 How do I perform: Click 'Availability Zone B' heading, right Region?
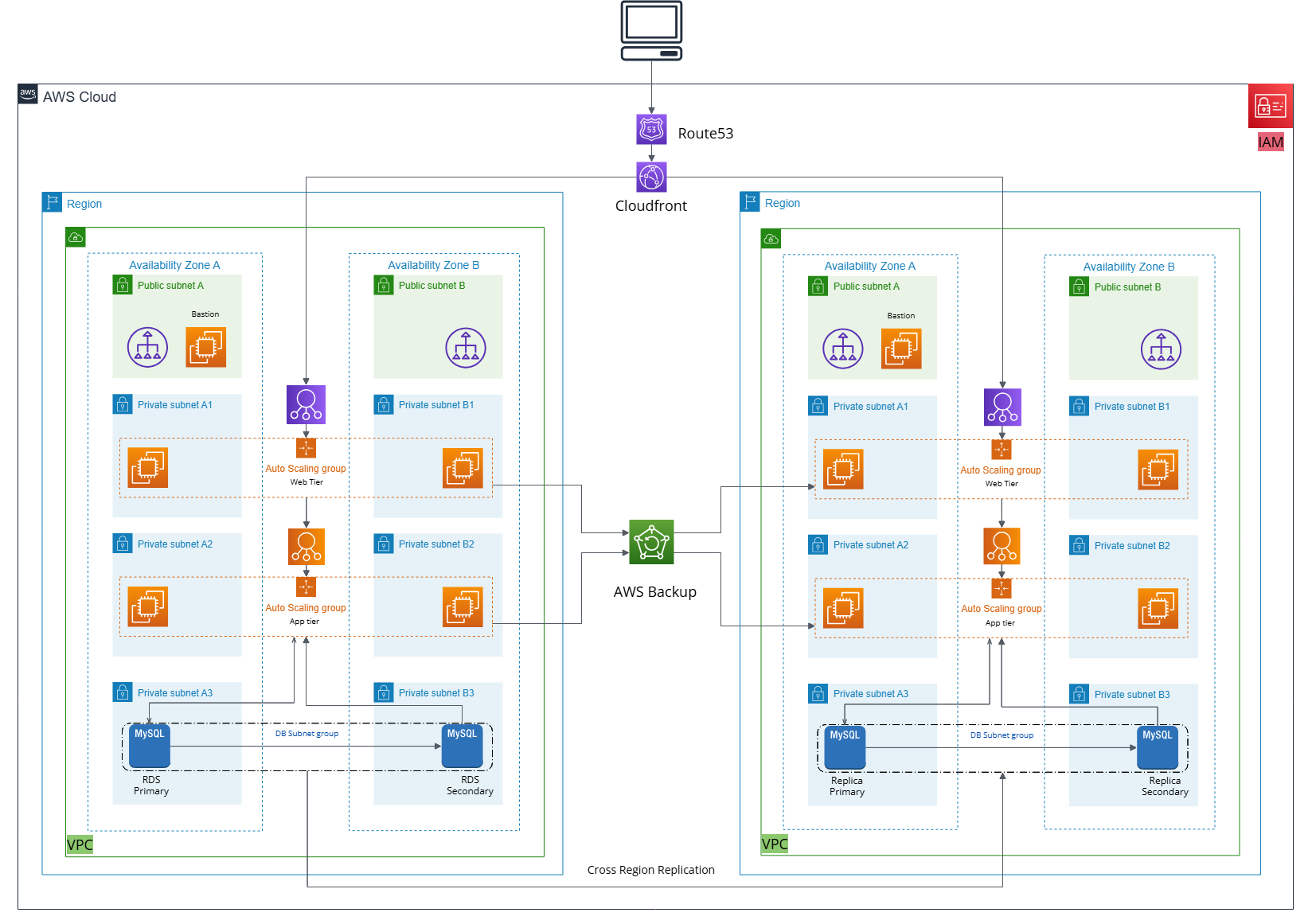[x=1129, y=267]
